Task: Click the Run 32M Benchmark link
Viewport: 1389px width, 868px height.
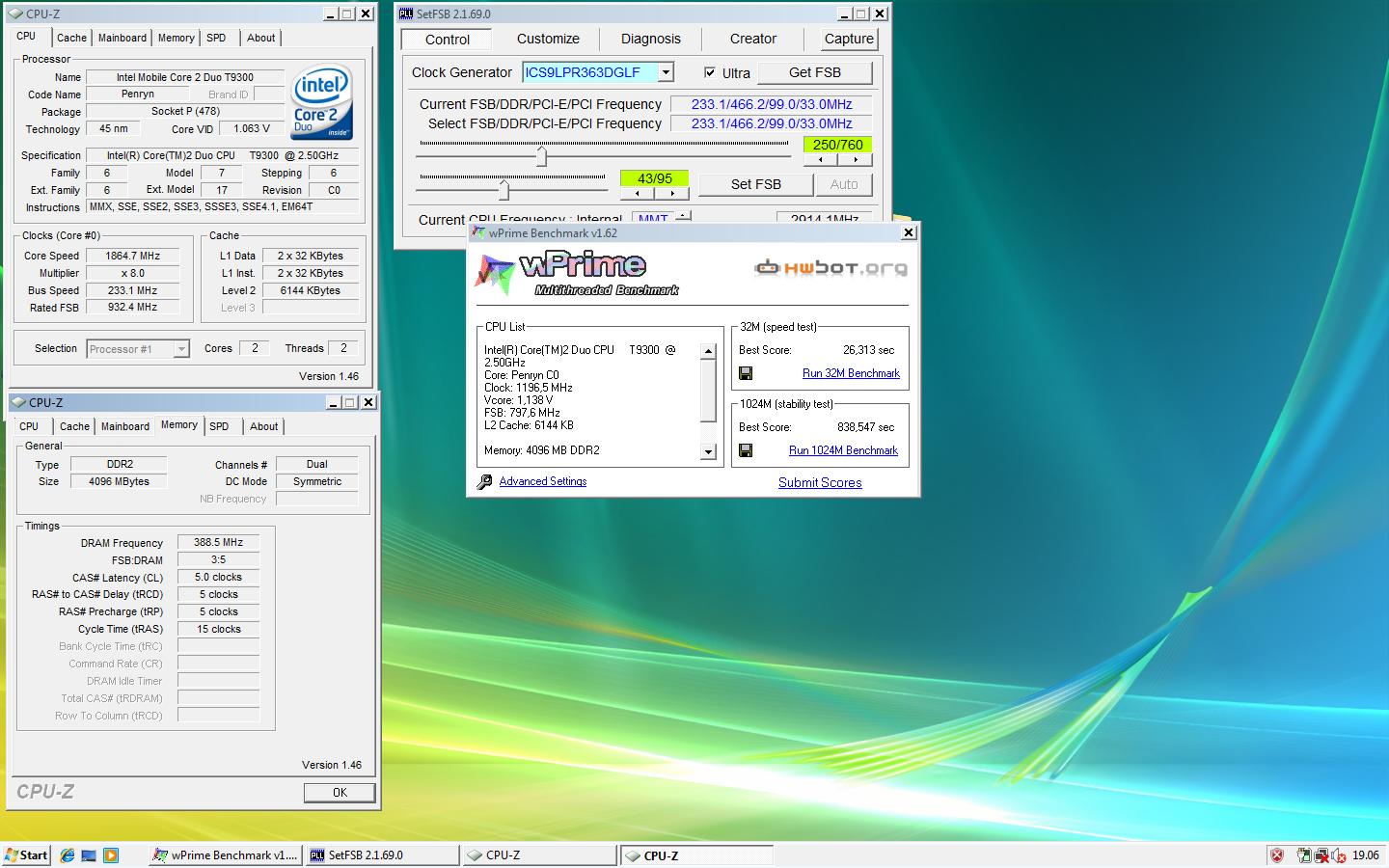Action: click(x=851, y=373)
